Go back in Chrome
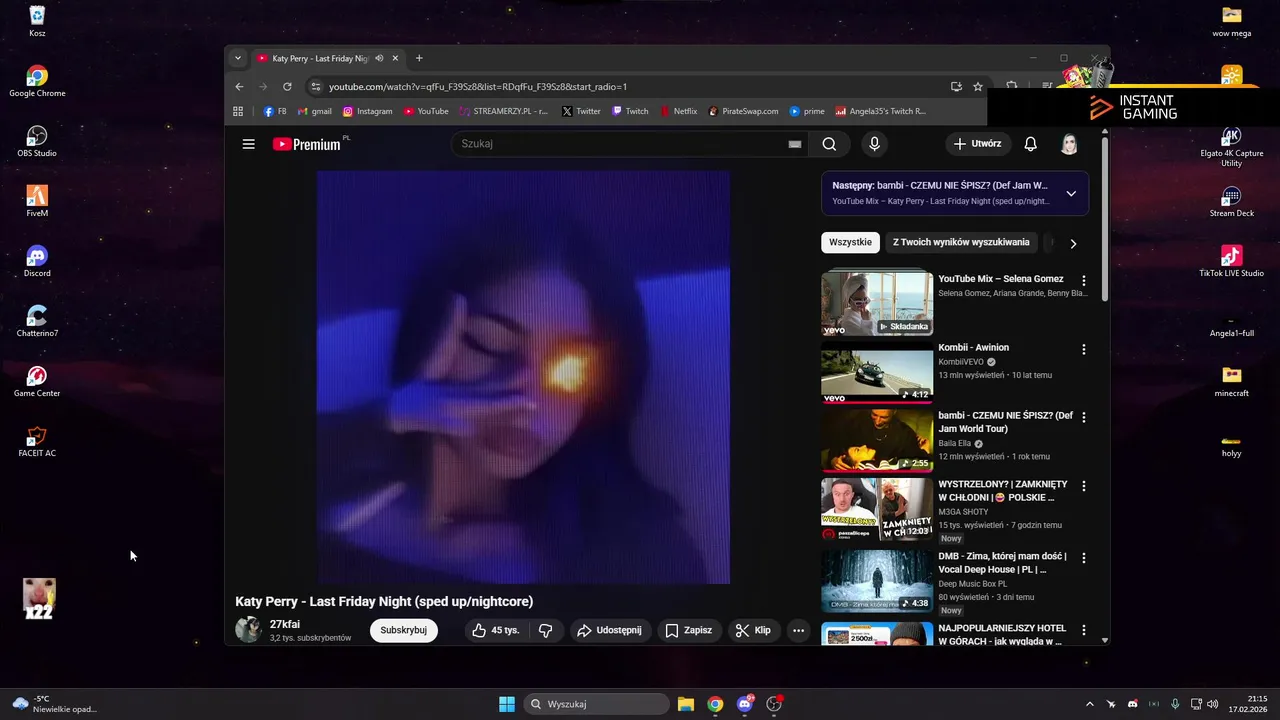Viewport: 1280px width, 720px height. click(x=239, y=87)
